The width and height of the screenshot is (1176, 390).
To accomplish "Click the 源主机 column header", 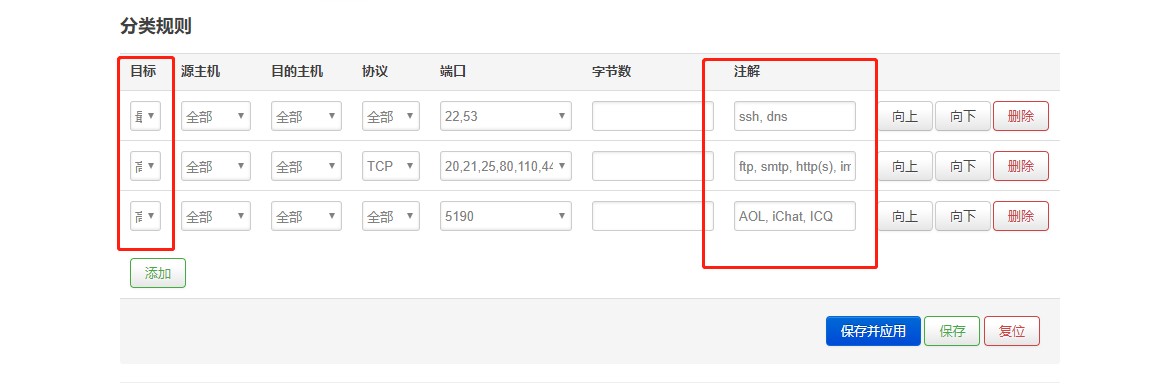I will pyautogui.click(x=201, y=72).
